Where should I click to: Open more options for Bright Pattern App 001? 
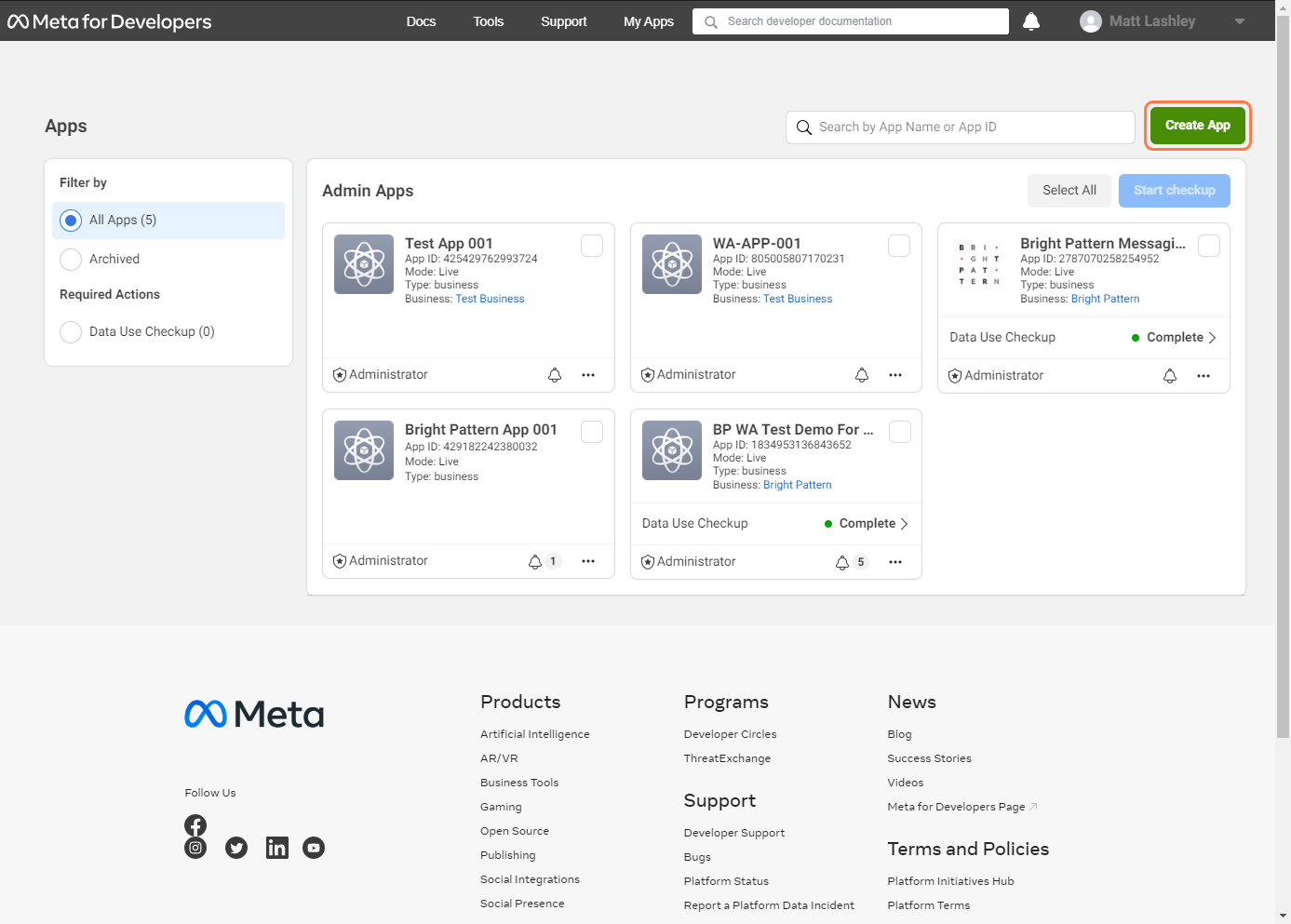click(x=588, y=561)
